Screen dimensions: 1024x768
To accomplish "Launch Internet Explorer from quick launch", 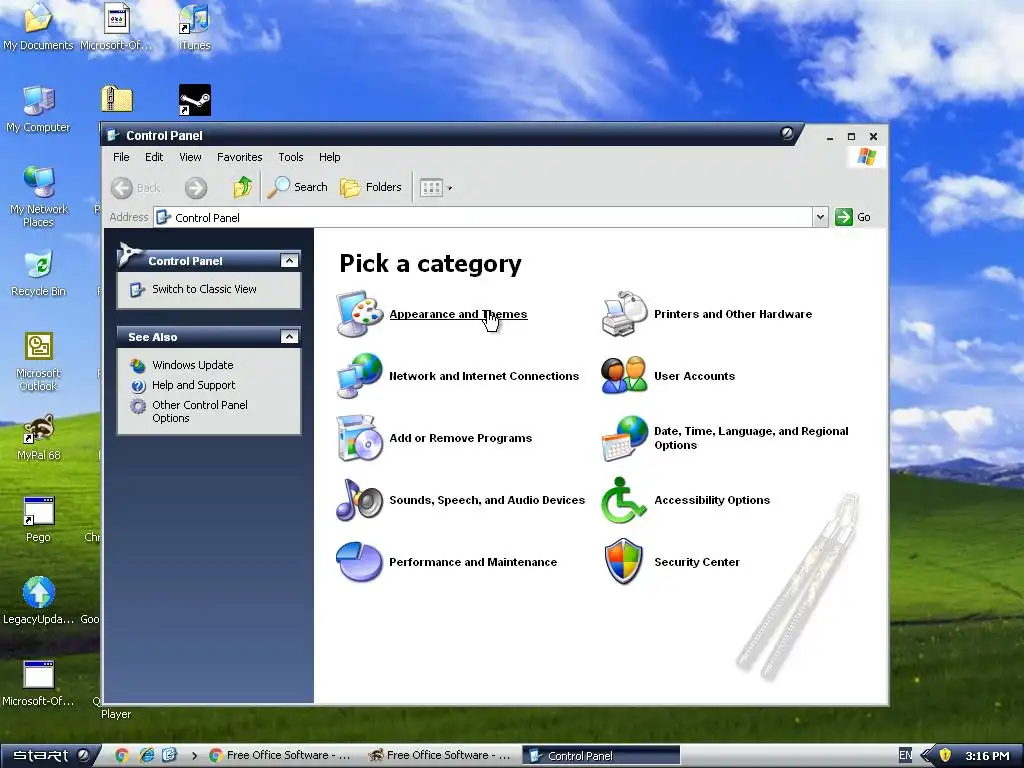I will click(x=146, y=756).
